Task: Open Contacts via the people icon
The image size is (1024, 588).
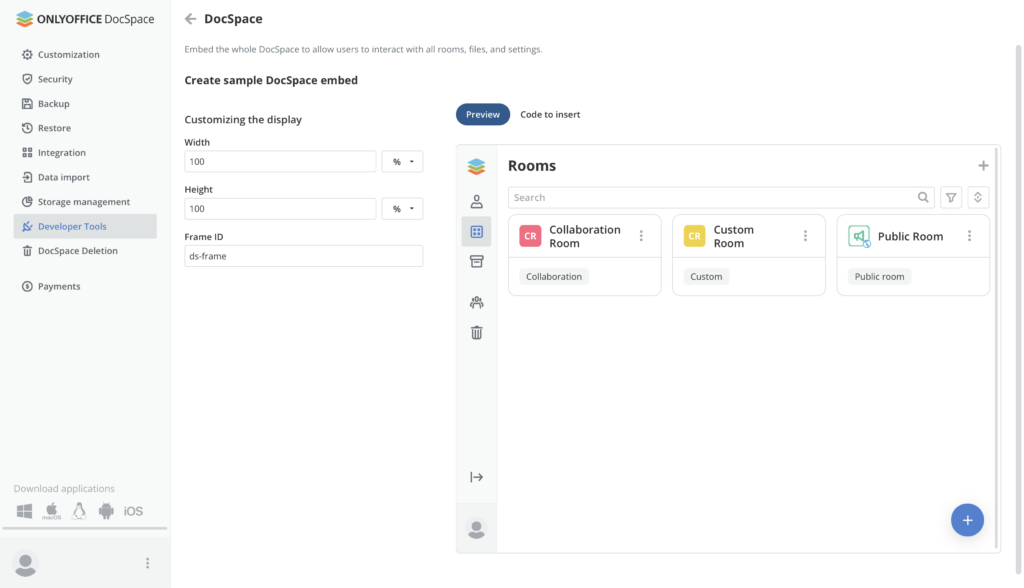Action: pyautogui.click(x=476, y=200)
